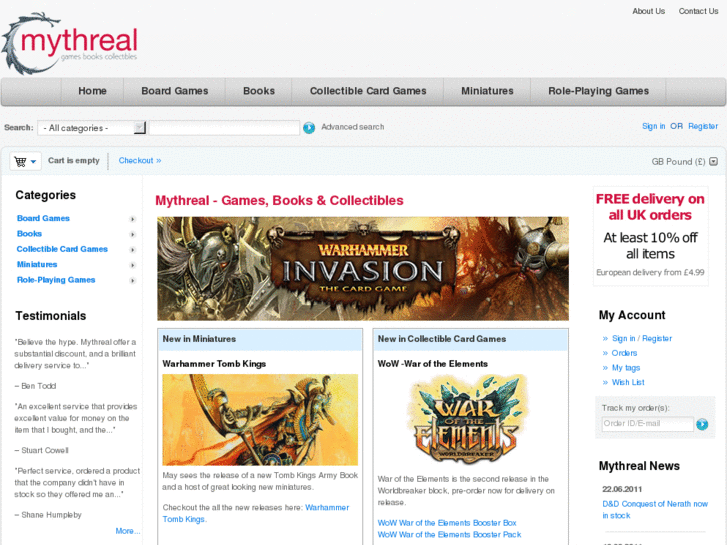This screenshot has height=545, width=727.
Task: Open Books navigation tab
Action: [259, 91]
